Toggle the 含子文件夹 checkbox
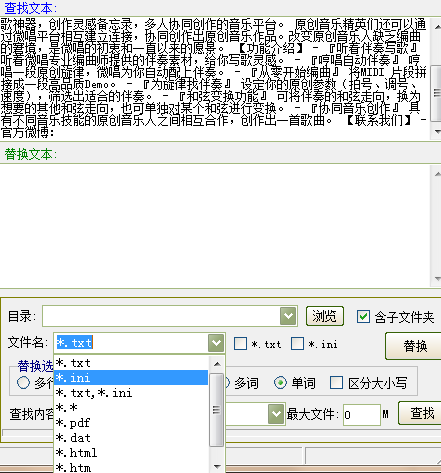The image size is (441, 473). tap(363, 316)
